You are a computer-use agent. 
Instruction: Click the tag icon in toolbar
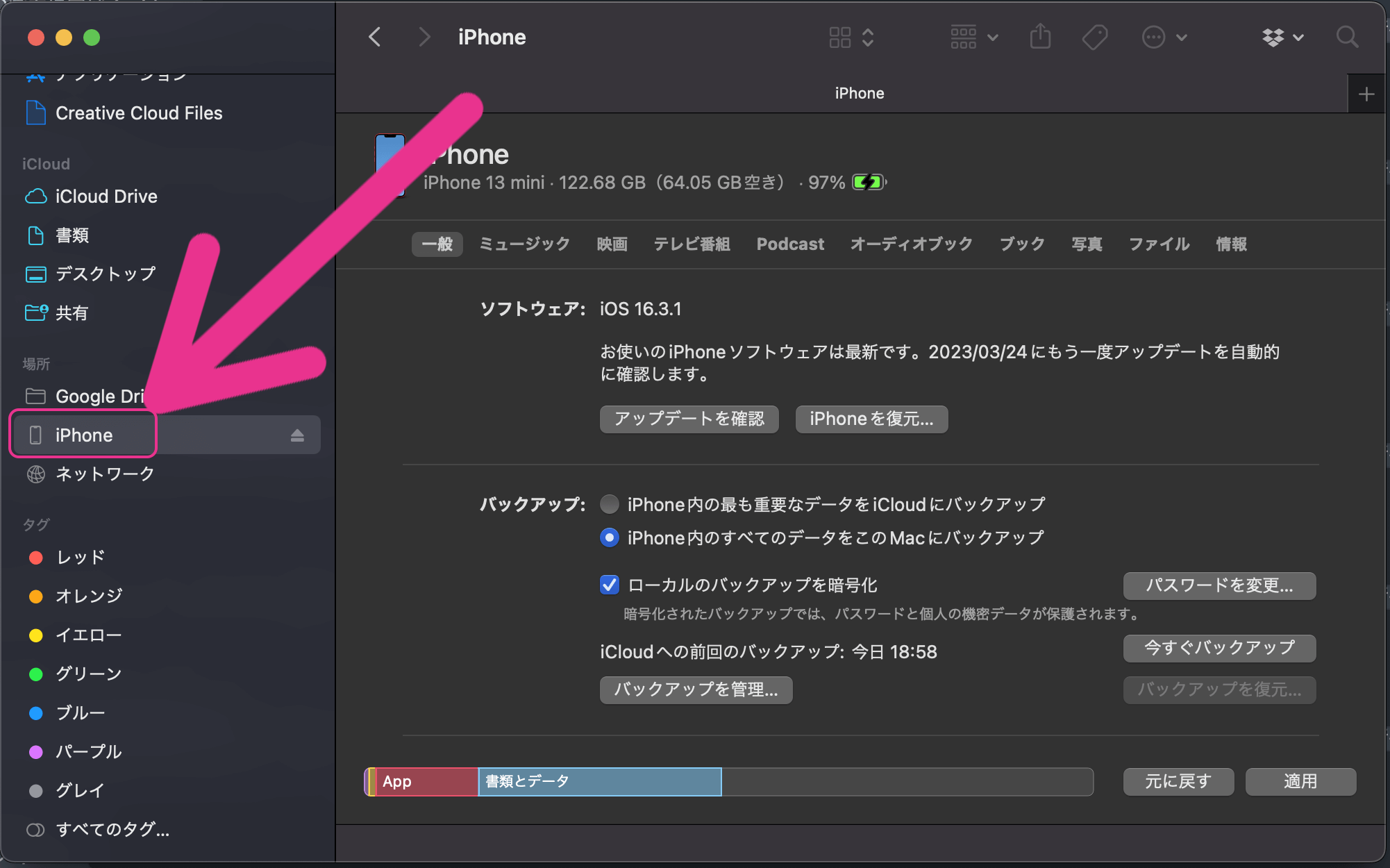1094,37
